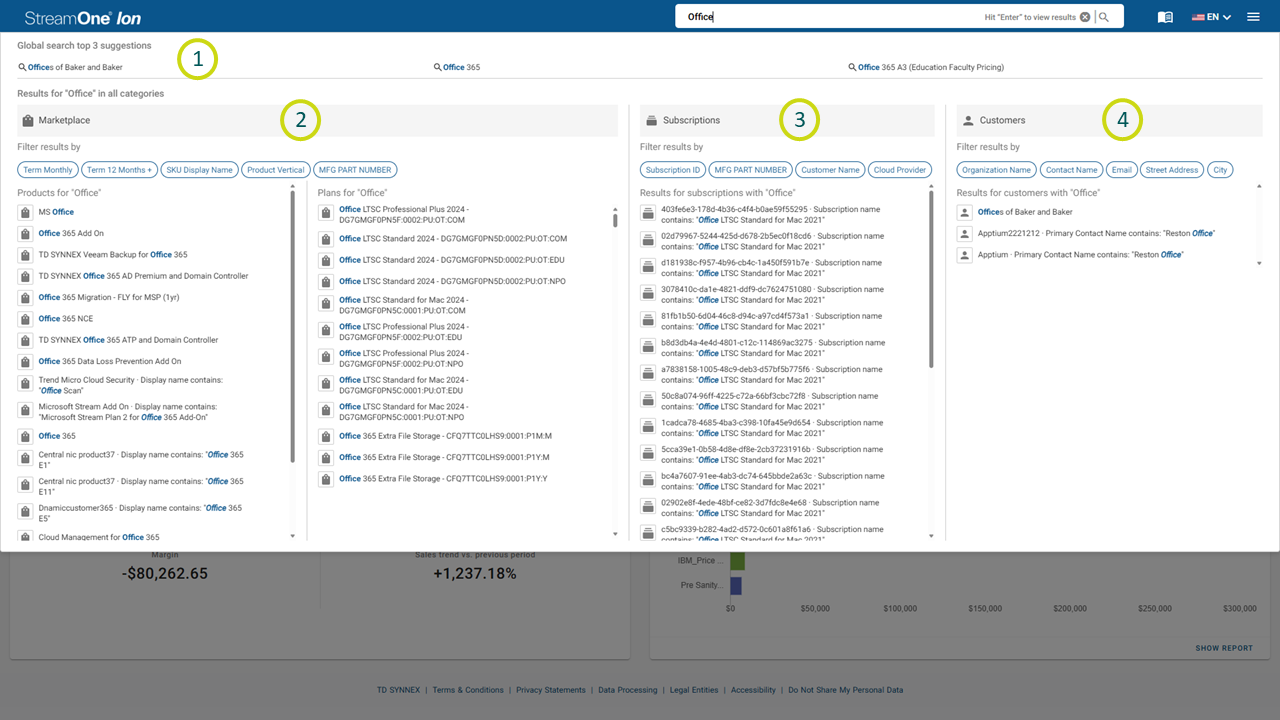Open the documentation book icon

(1165, 17)
